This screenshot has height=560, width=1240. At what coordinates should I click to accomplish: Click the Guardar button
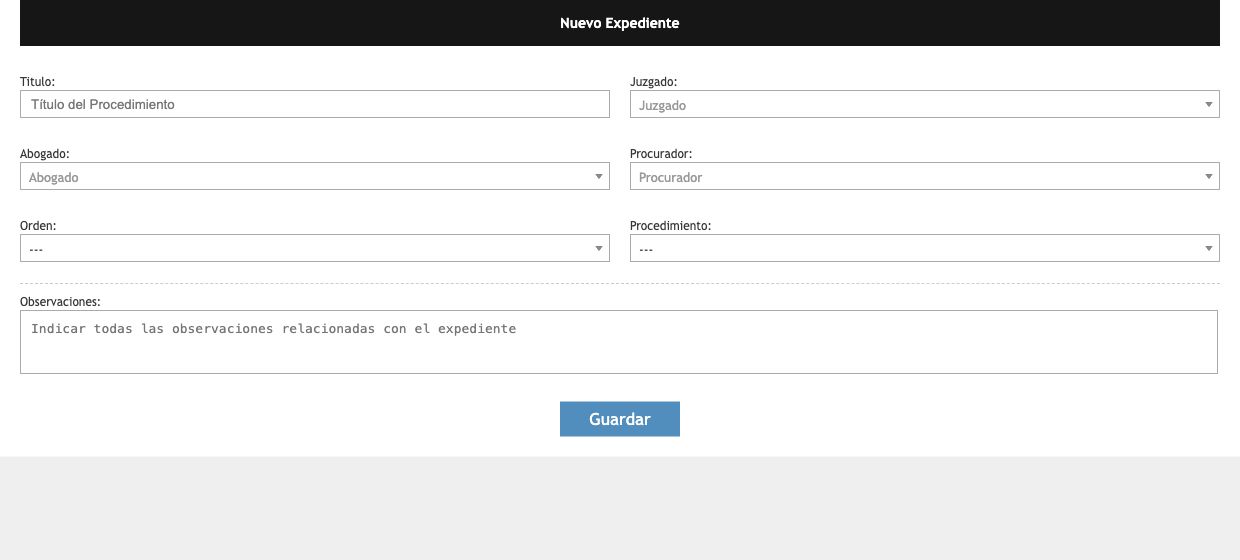tap(620, 419)
